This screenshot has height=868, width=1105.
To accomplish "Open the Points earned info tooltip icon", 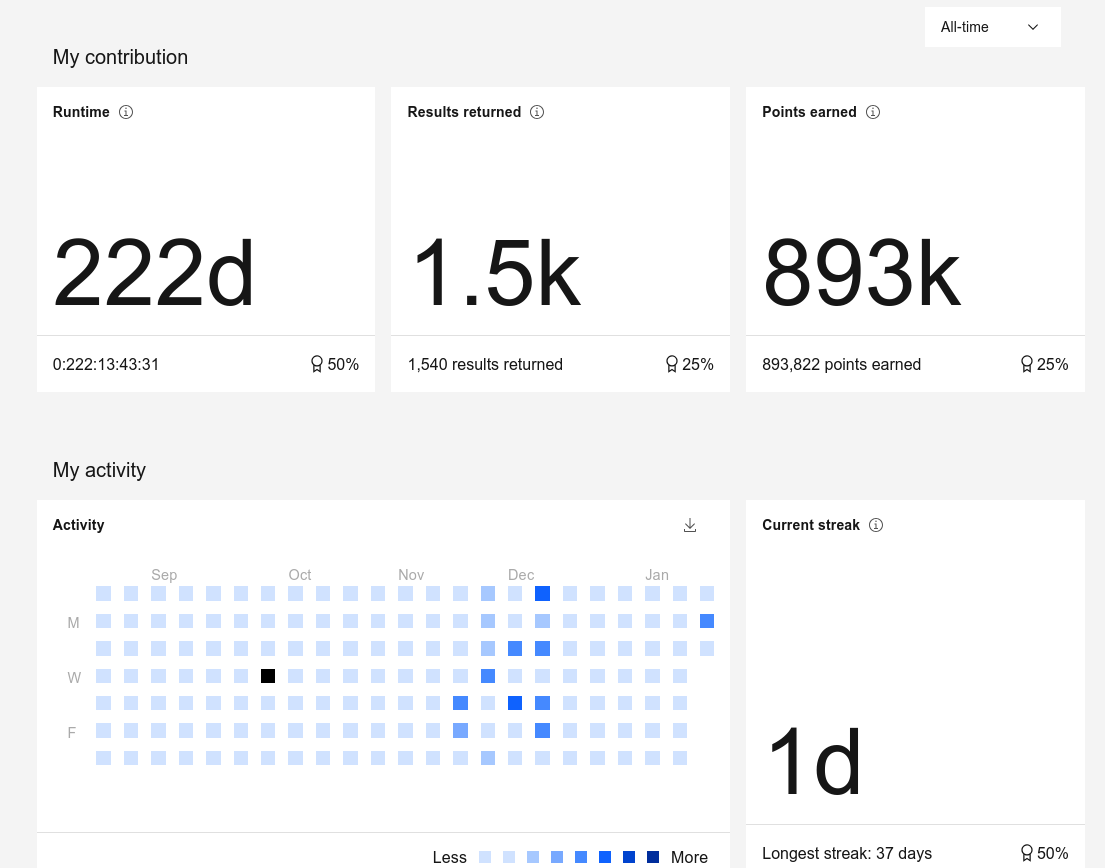I will (873, 112).
